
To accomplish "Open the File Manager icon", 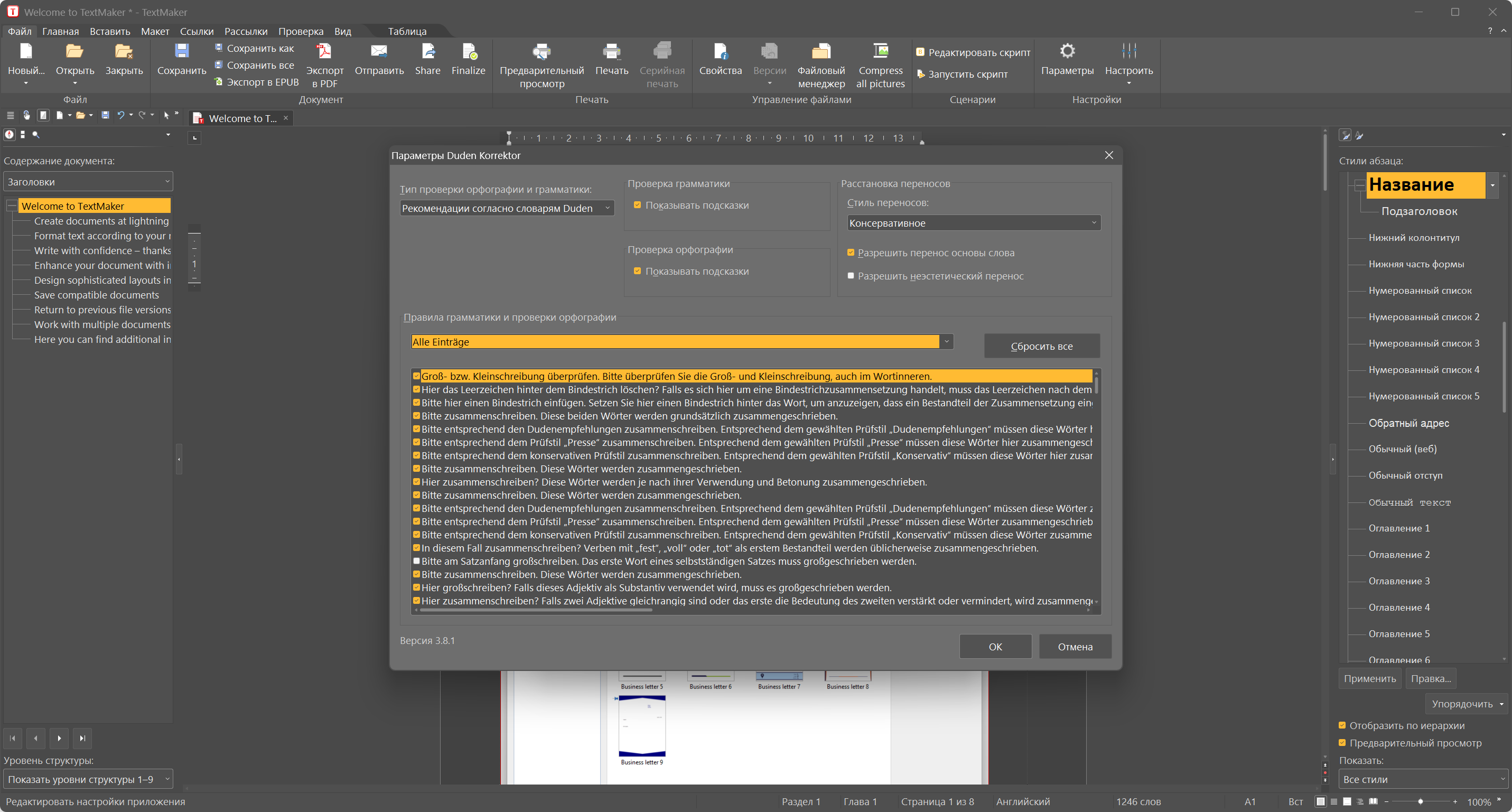I will (x=820, y=53).
